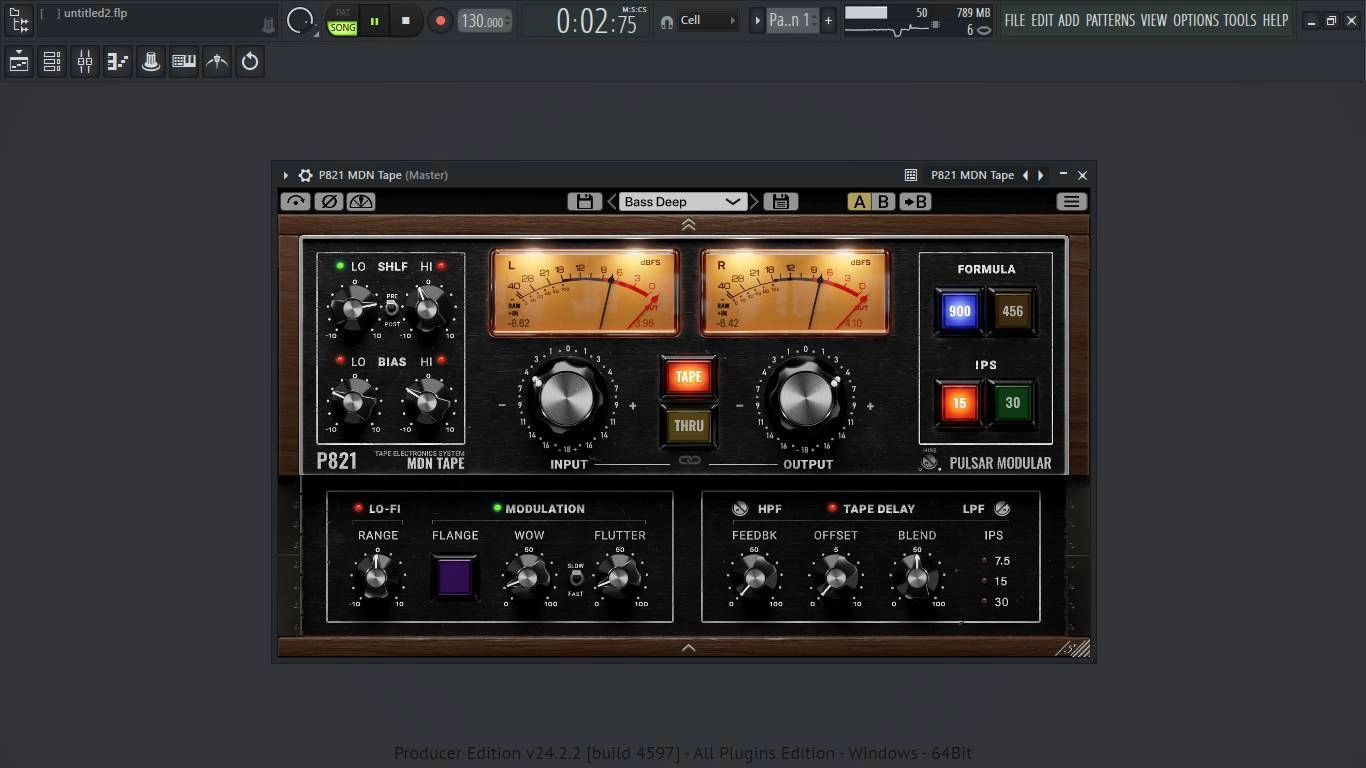Toggle the SHLF LO green LED
Viewport: 1366px width, 768px height.
tap(340, 266)
